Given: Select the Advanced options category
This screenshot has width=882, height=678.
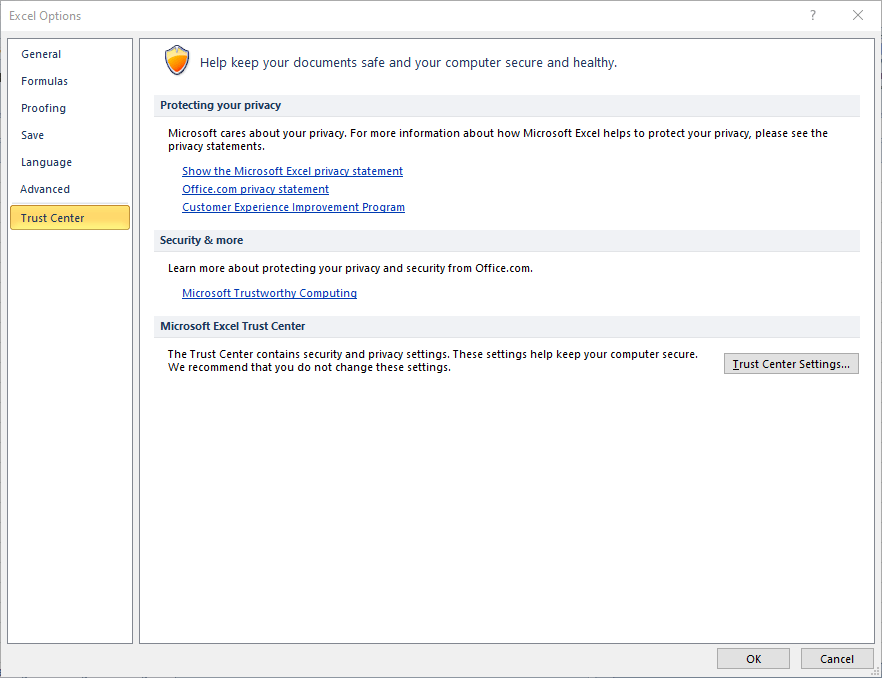Looking at the screenshot, I should point(45,189).
